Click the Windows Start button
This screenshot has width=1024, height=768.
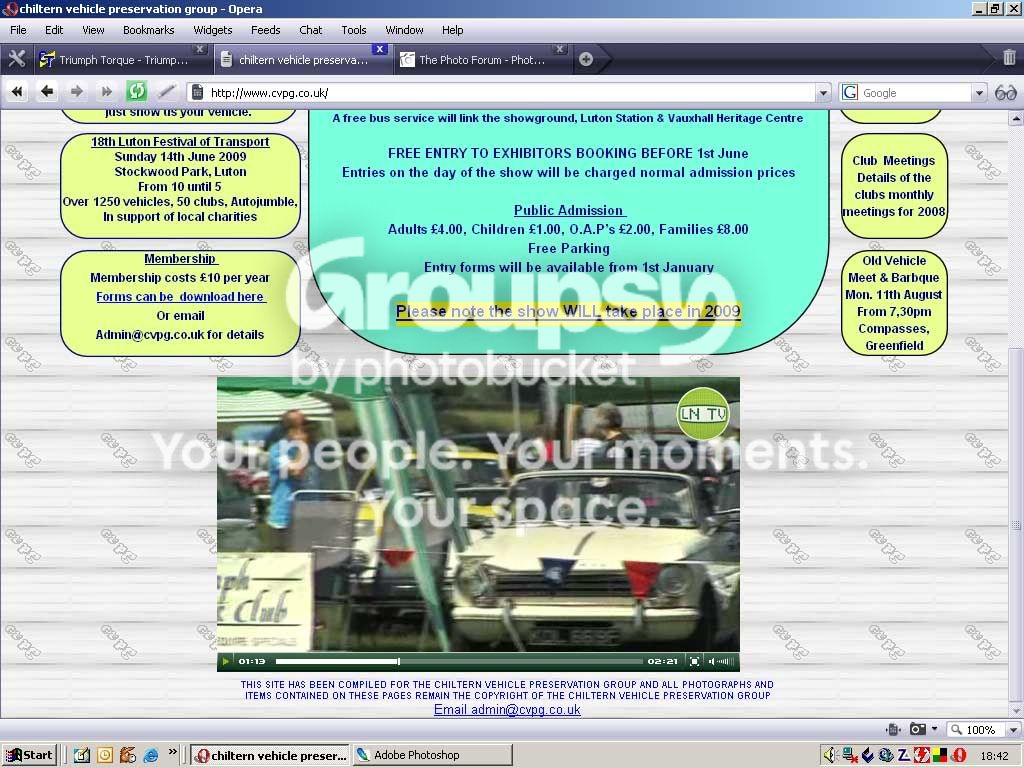click(29, 756)
